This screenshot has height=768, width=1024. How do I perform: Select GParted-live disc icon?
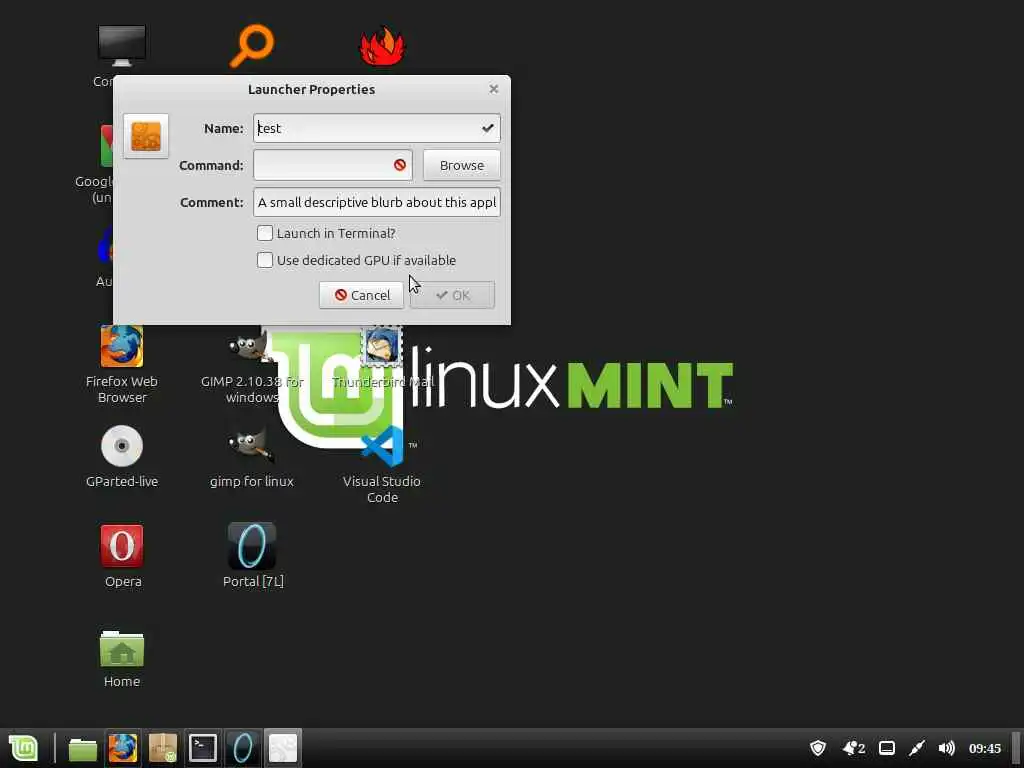(x=122, y=446)
